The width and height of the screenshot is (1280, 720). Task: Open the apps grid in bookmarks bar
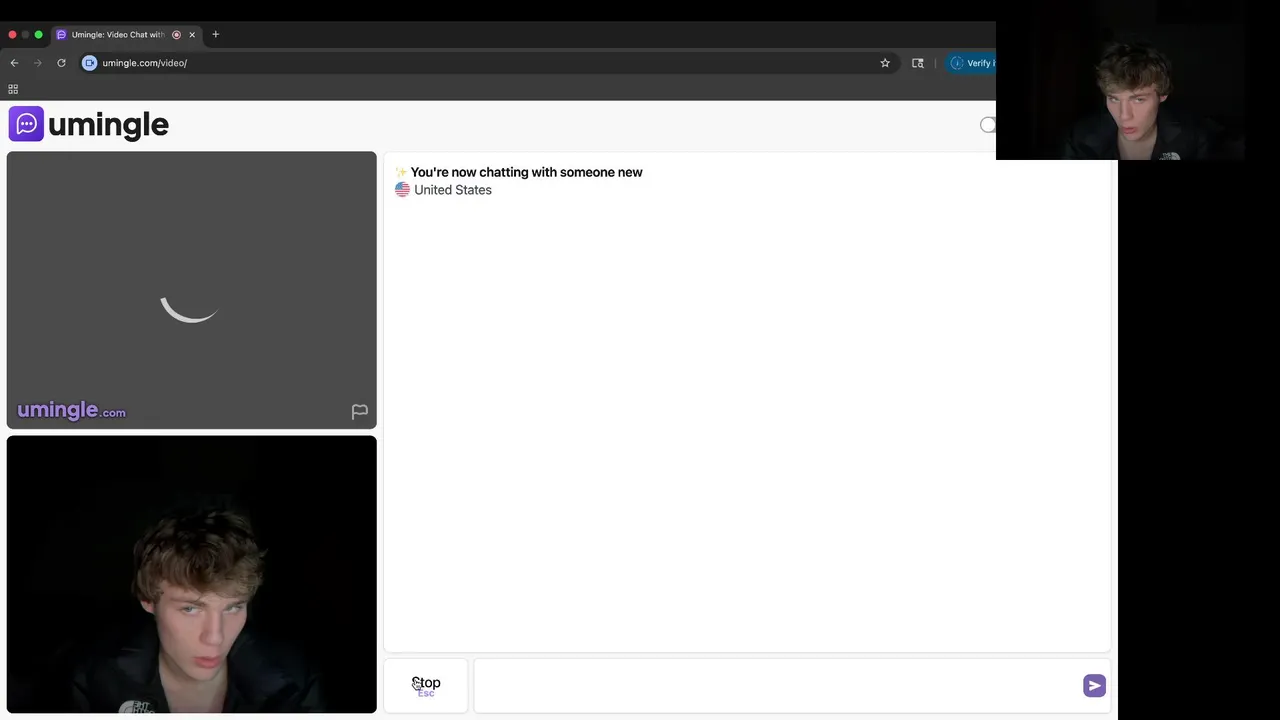tap(13, 89)
